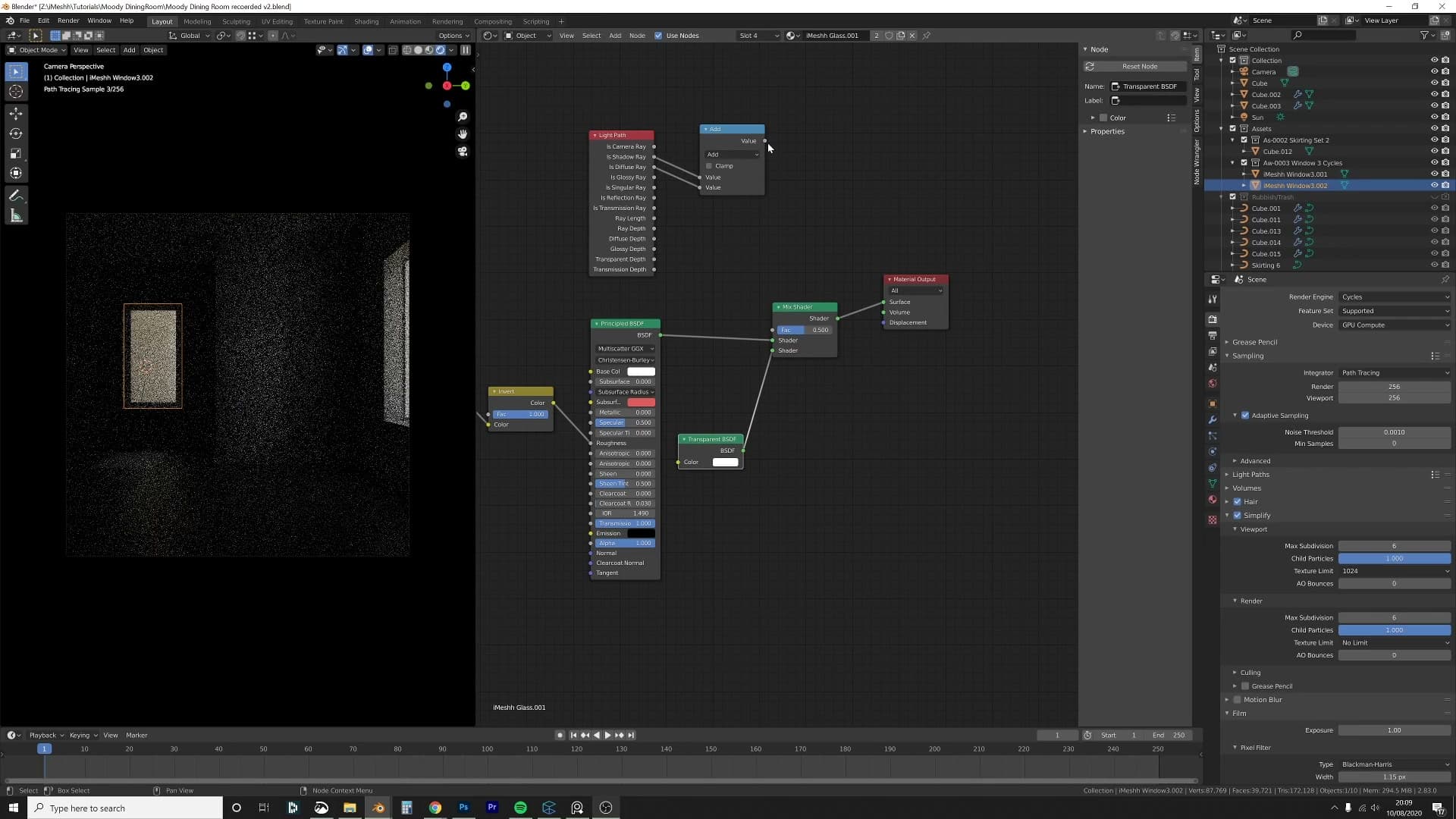Image resolution: width=1456 pixels, height=819 pixels.
Task: Click the Base Color white swatch
Action: (x=641, y=372)
